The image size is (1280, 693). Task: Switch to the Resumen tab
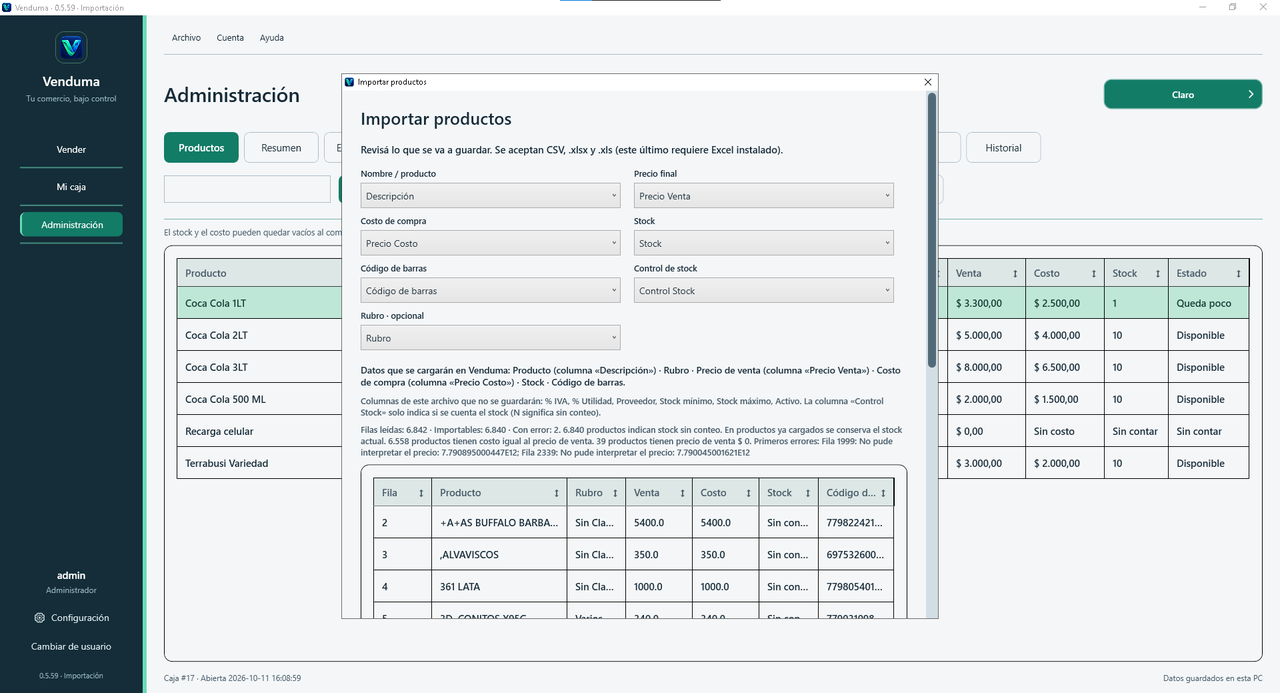(x=281, y=148)
